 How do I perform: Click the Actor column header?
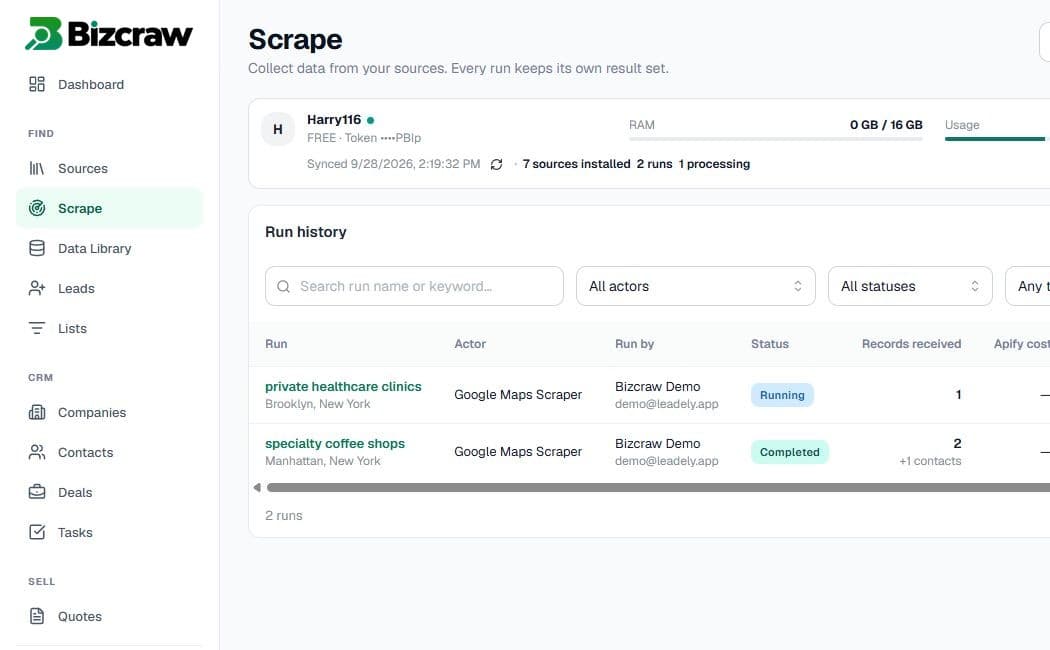click(470, 343)
